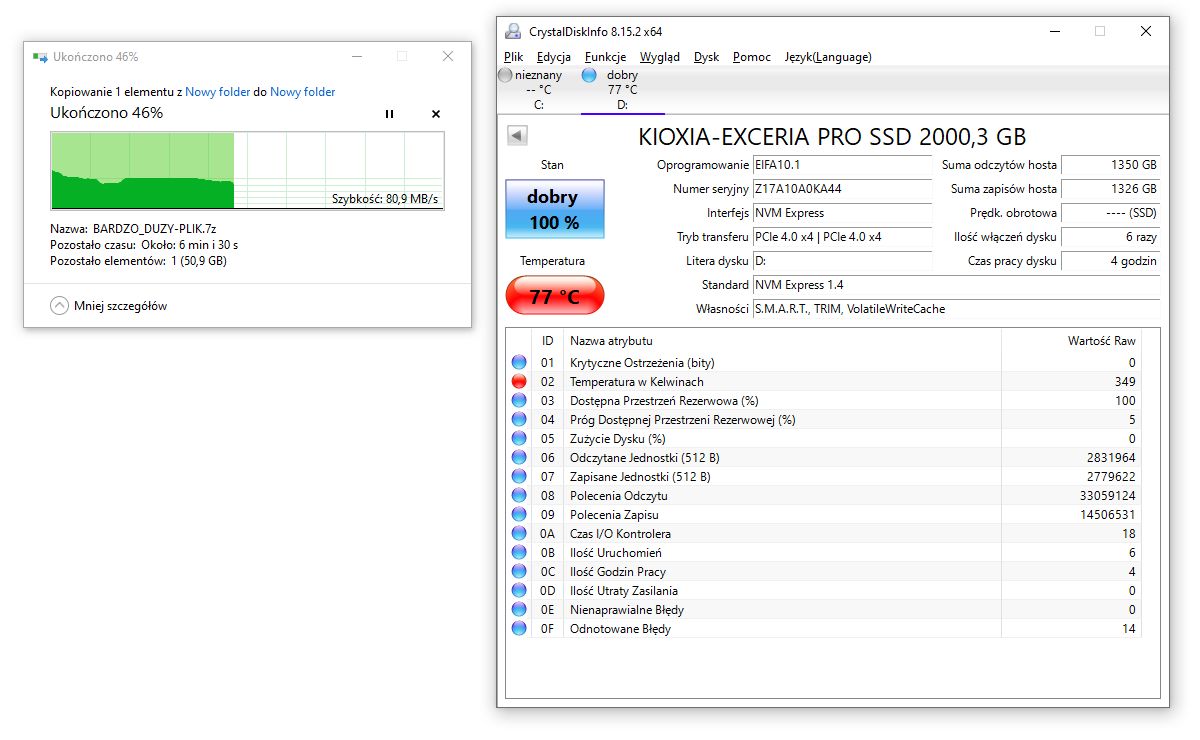Click status icon for Dostępna Przestrzeń Rezerwowa

[x=519, y=401]
